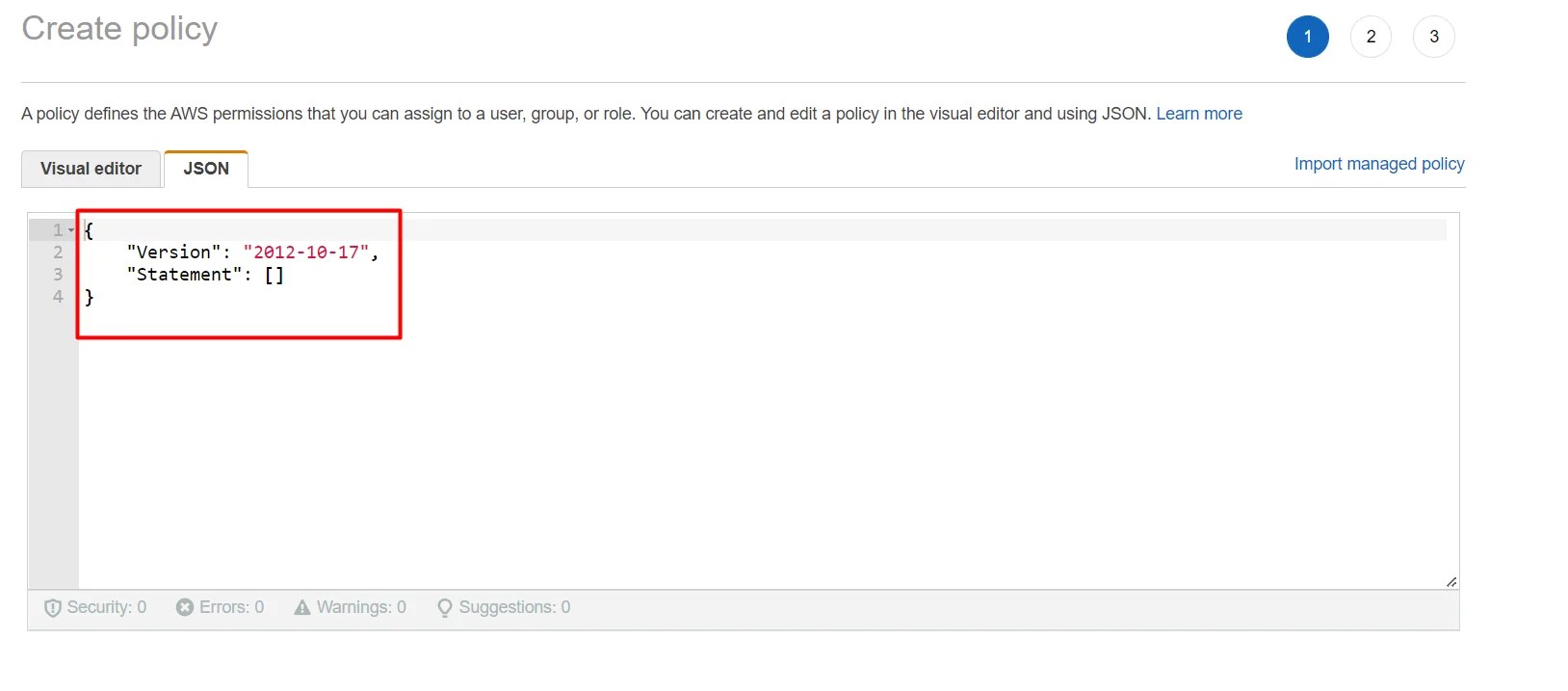Click the Security shield icon in status bar
This screenshot has height=691, width=1568.
click(53, 607)
